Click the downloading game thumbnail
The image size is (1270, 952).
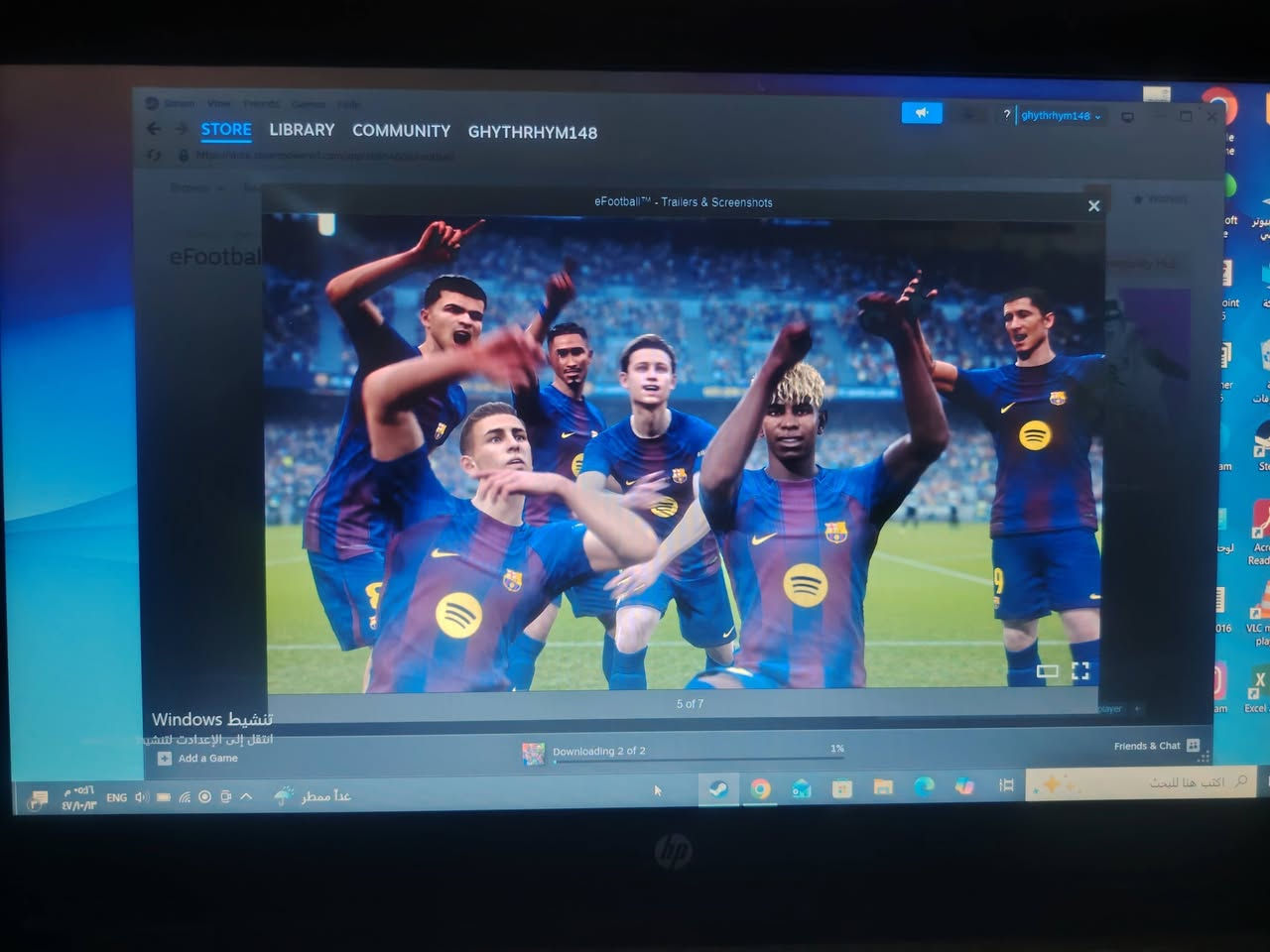[534, 755]
